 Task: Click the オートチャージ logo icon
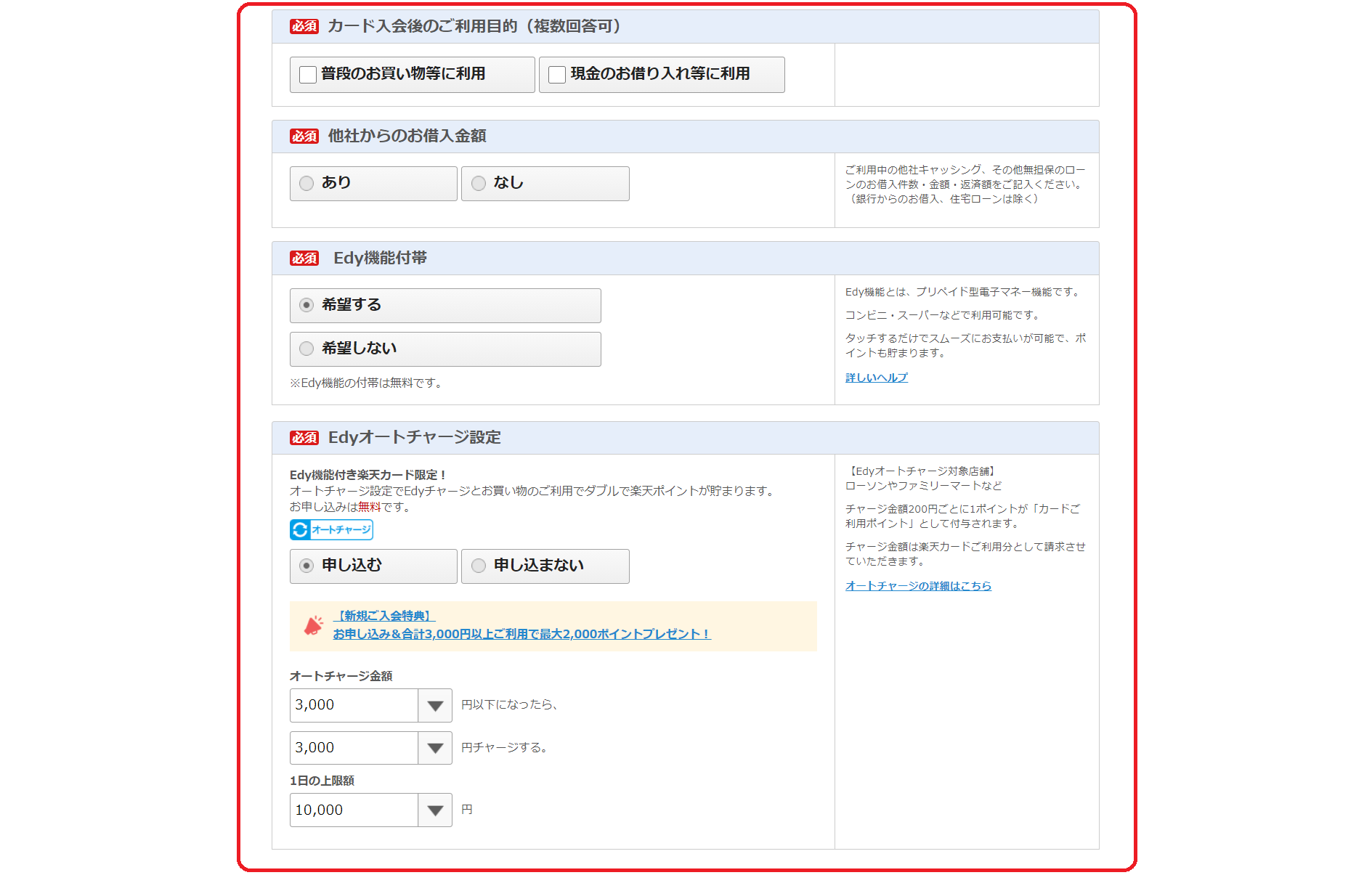pos(331,529)
